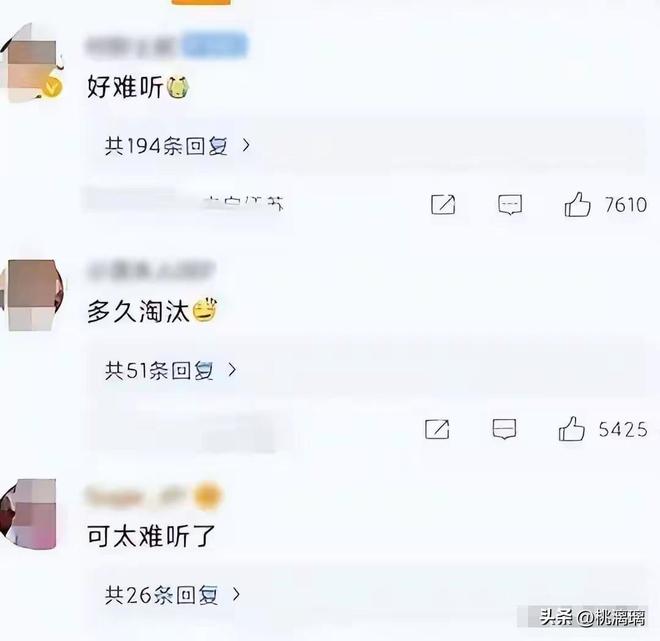Open reply box on the 好难听 comment
Image resolution: width=660 pixels, height=641 pixels.
click(x=510, y=205)
